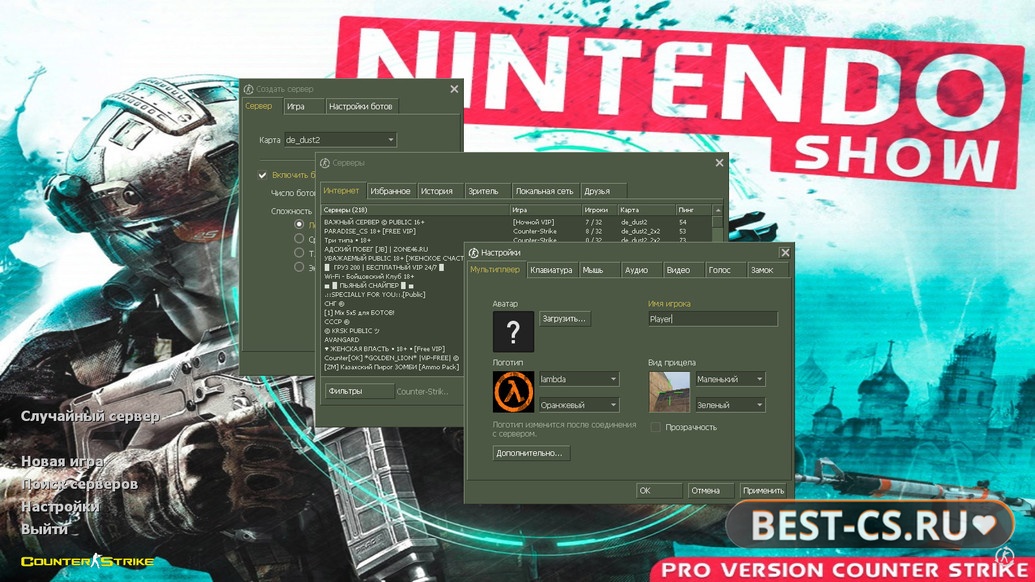Select server 'Counter[OK] *GOLDEN_LION* [VIP-FREE]'
Screen dimensions: 1035x582
393,358
